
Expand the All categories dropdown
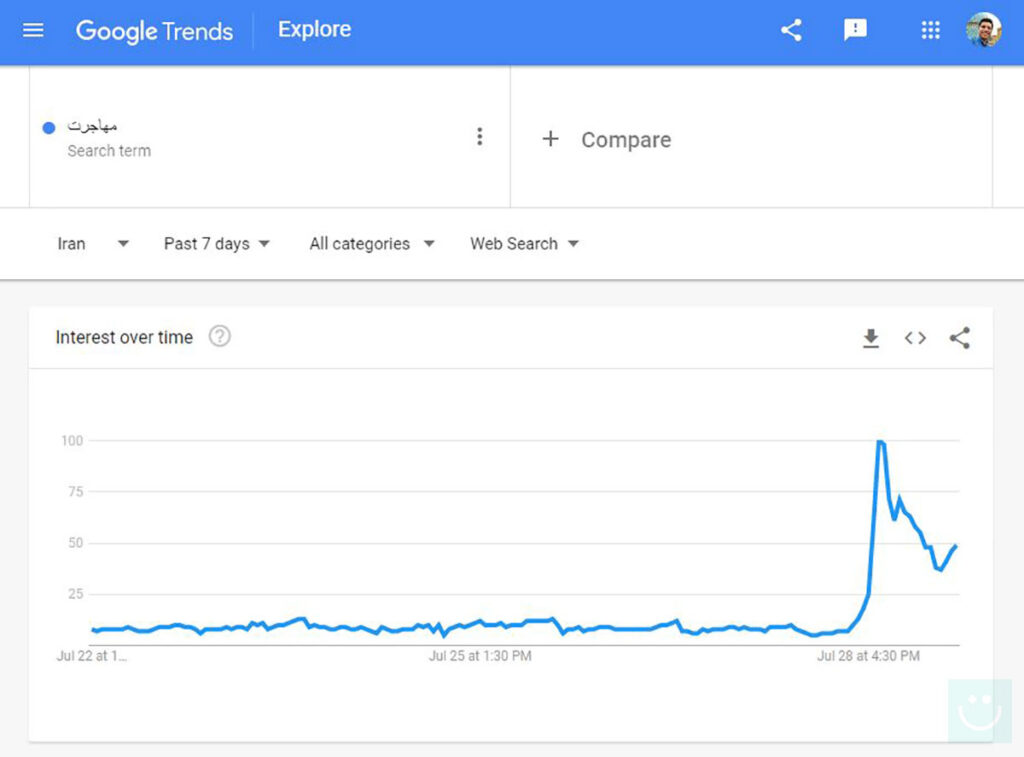coord(371,243)
